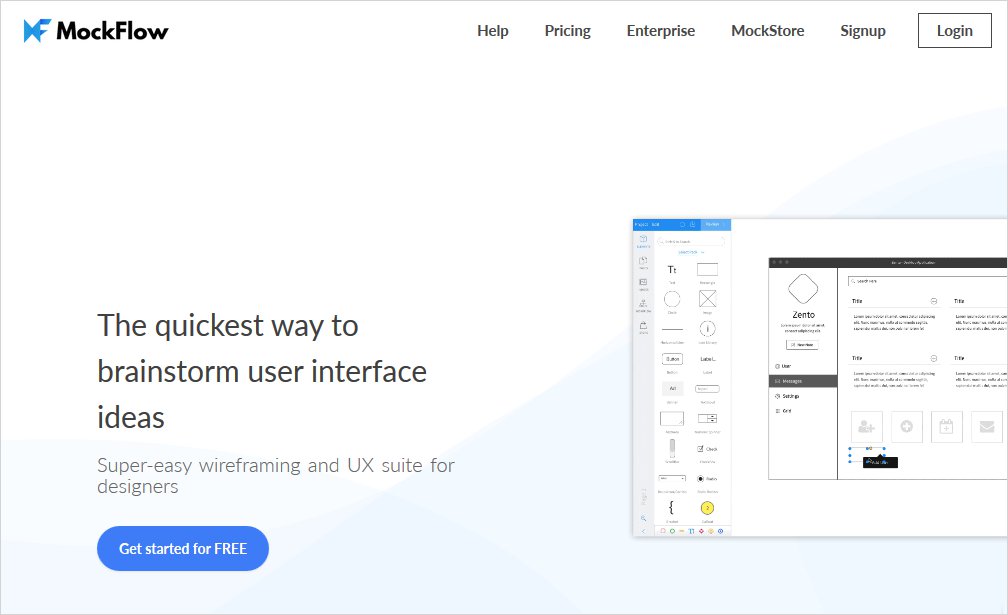
Task: Select the Text (Tt) component icon
Action: click(x=672, y=270)
